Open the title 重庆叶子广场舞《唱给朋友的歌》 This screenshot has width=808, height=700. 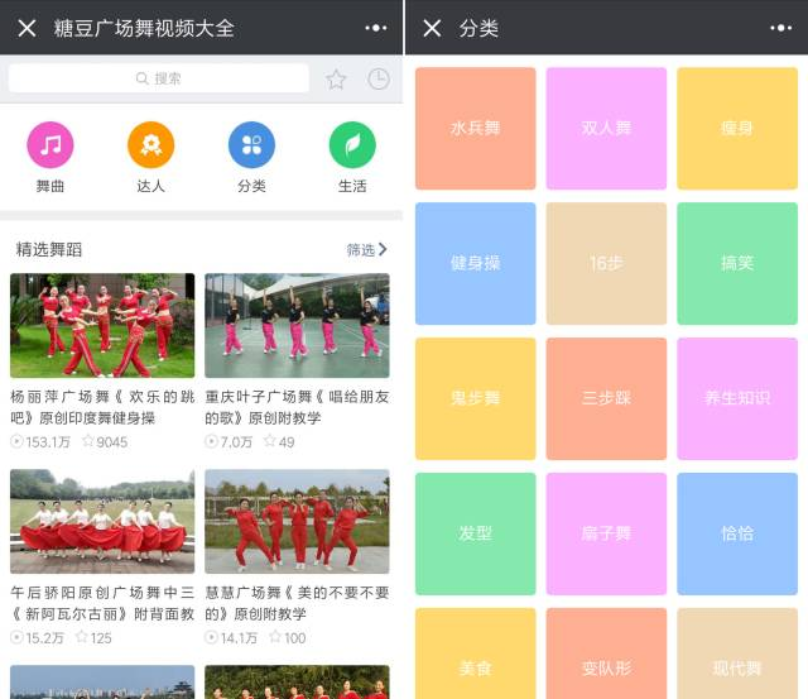[297, 407]
